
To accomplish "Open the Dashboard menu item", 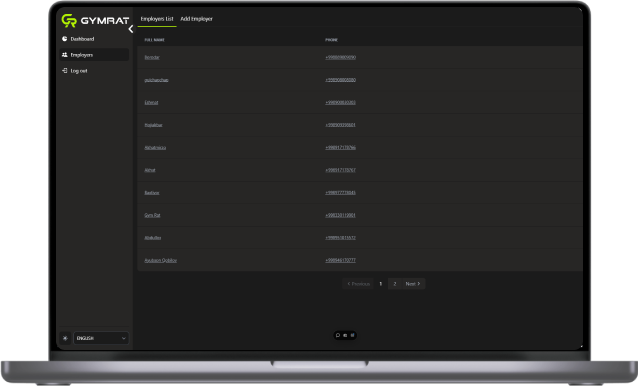I will point(94,39).
